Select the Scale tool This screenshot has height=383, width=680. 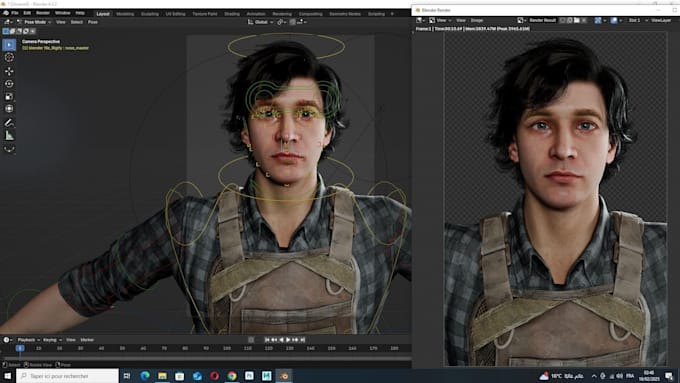click(9, 97)
